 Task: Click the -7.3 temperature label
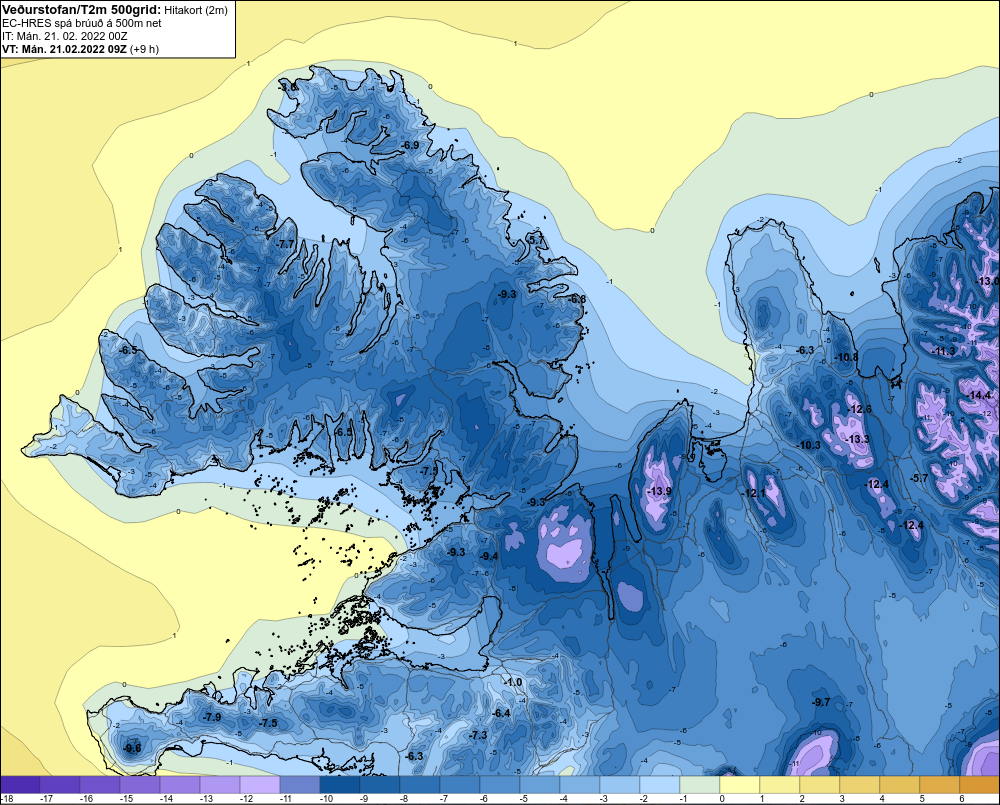[478, 735]
